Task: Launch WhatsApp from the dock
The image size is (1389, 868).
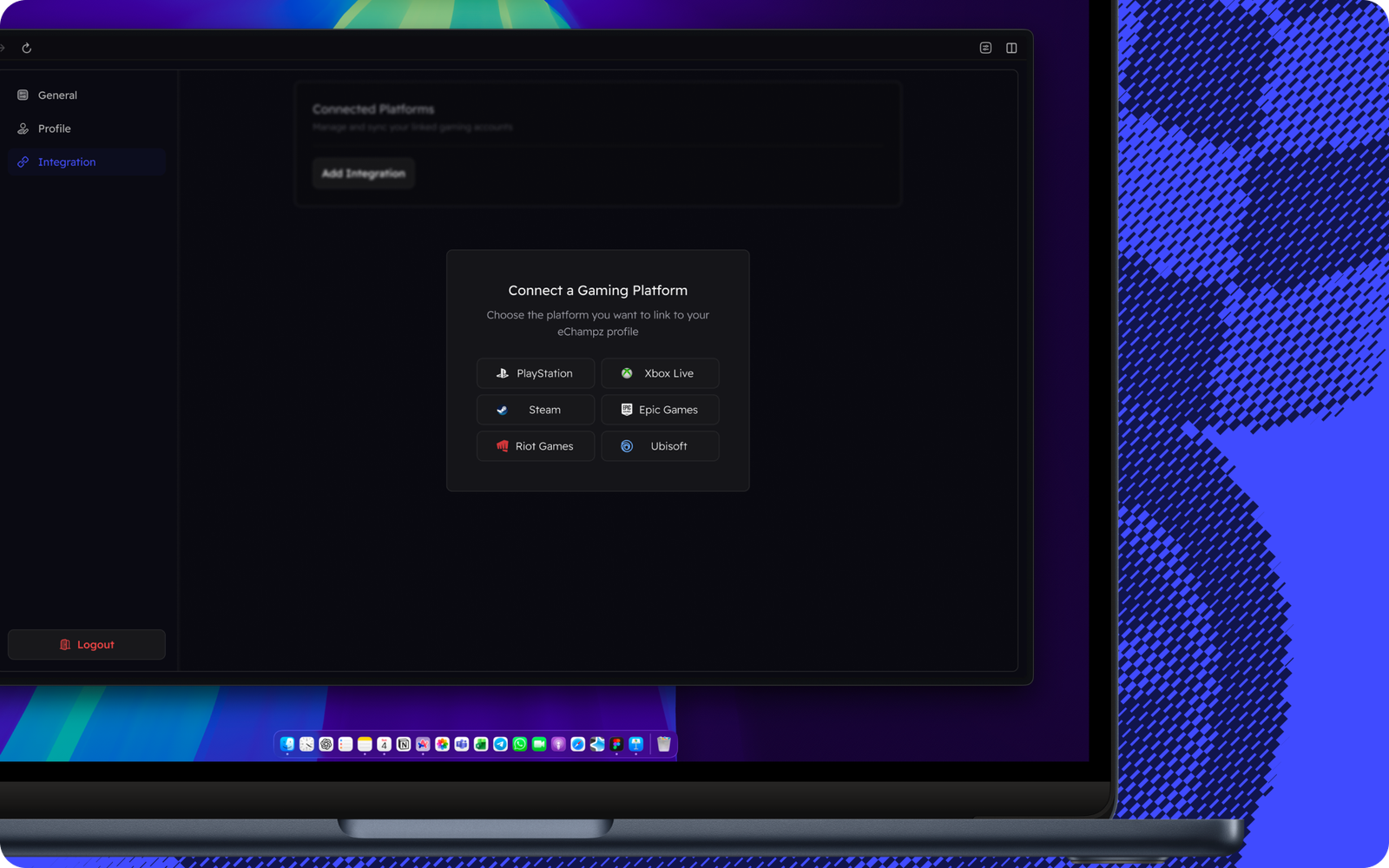Action: pos(520,744)
